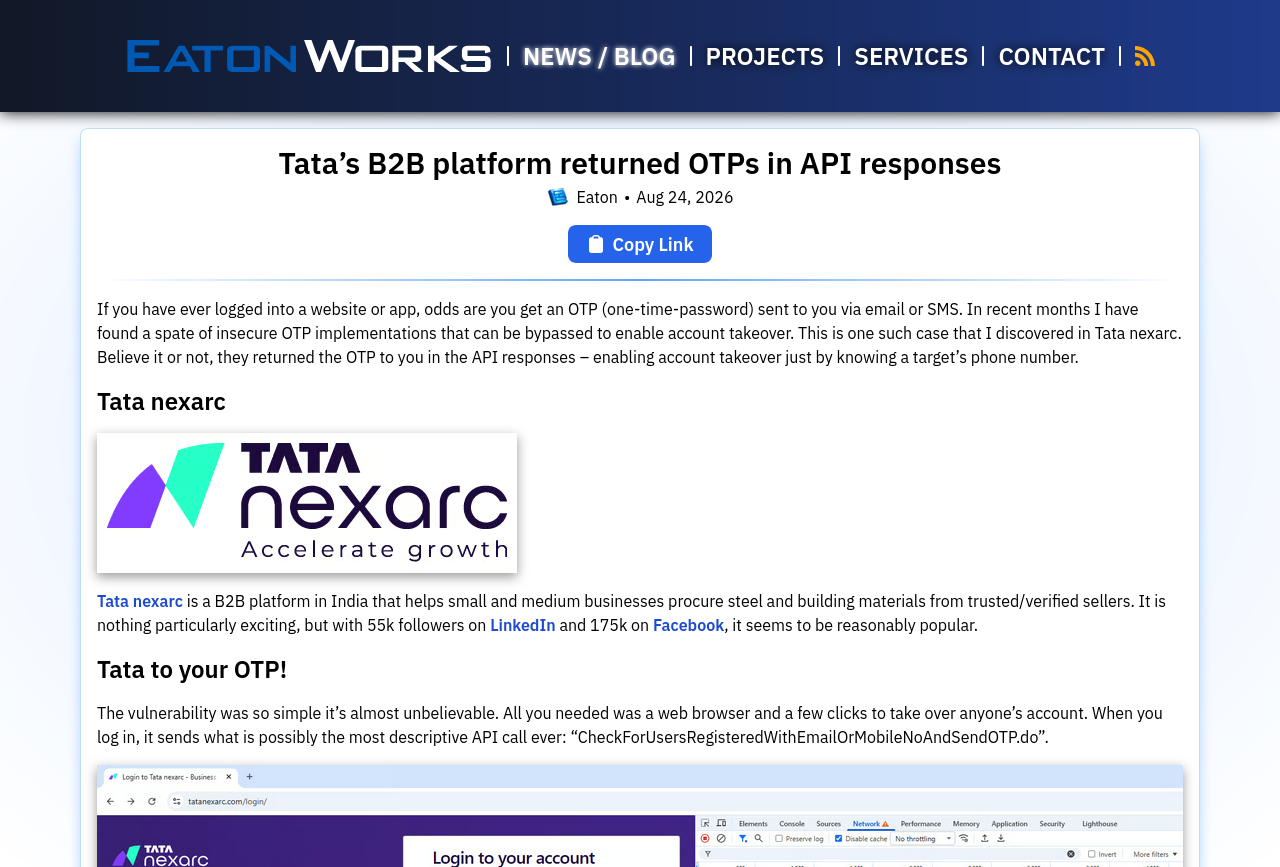
Task: Click the red record network log icon
Action: (x=705, y=838)
